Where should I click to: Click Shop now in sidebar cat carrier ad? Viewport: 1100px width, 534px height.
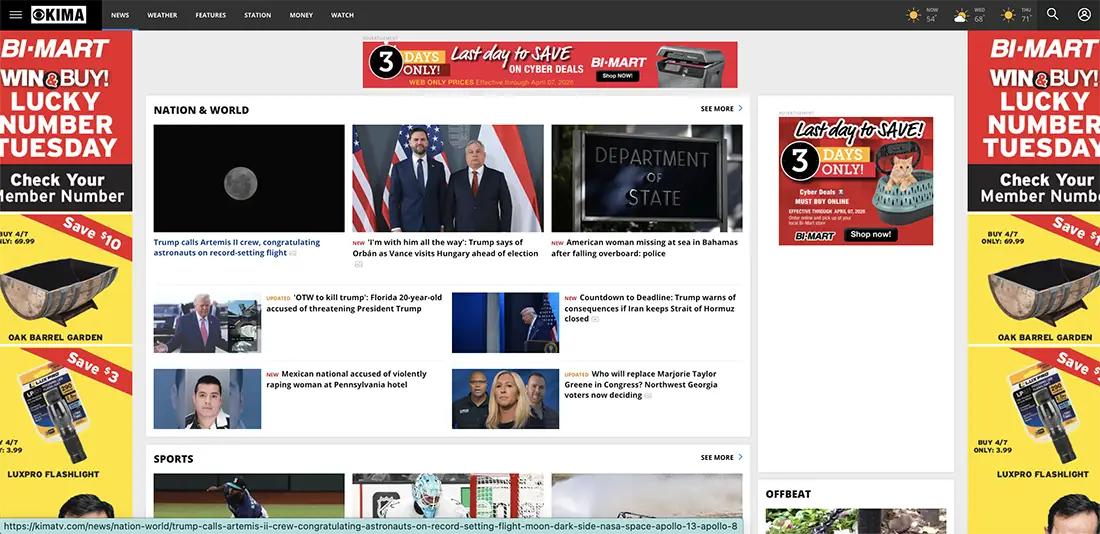pyautogui.click(x=871, y=235)
